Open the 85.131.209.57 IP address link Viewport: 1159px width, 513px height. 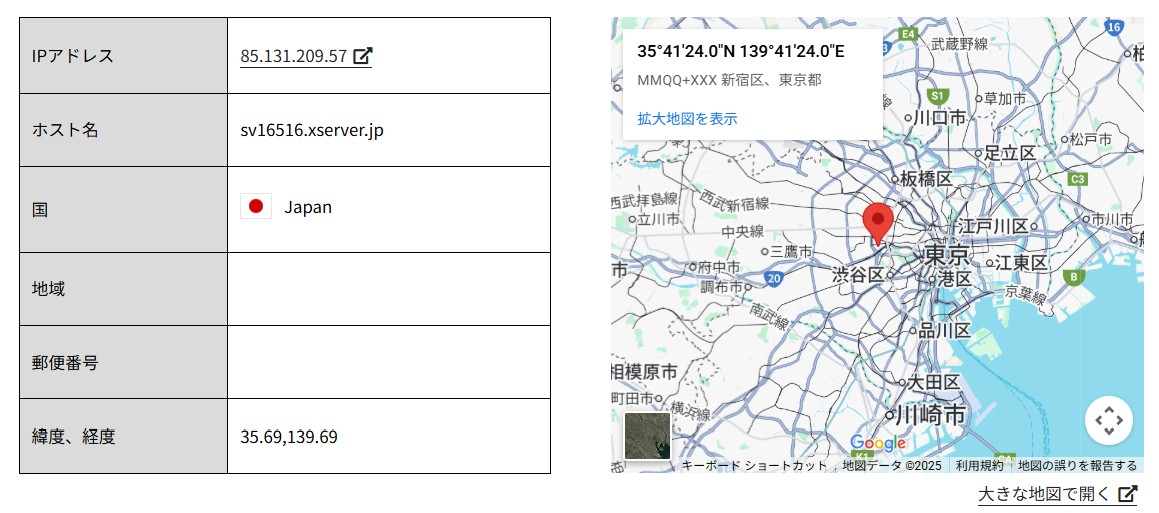point(294,56)
